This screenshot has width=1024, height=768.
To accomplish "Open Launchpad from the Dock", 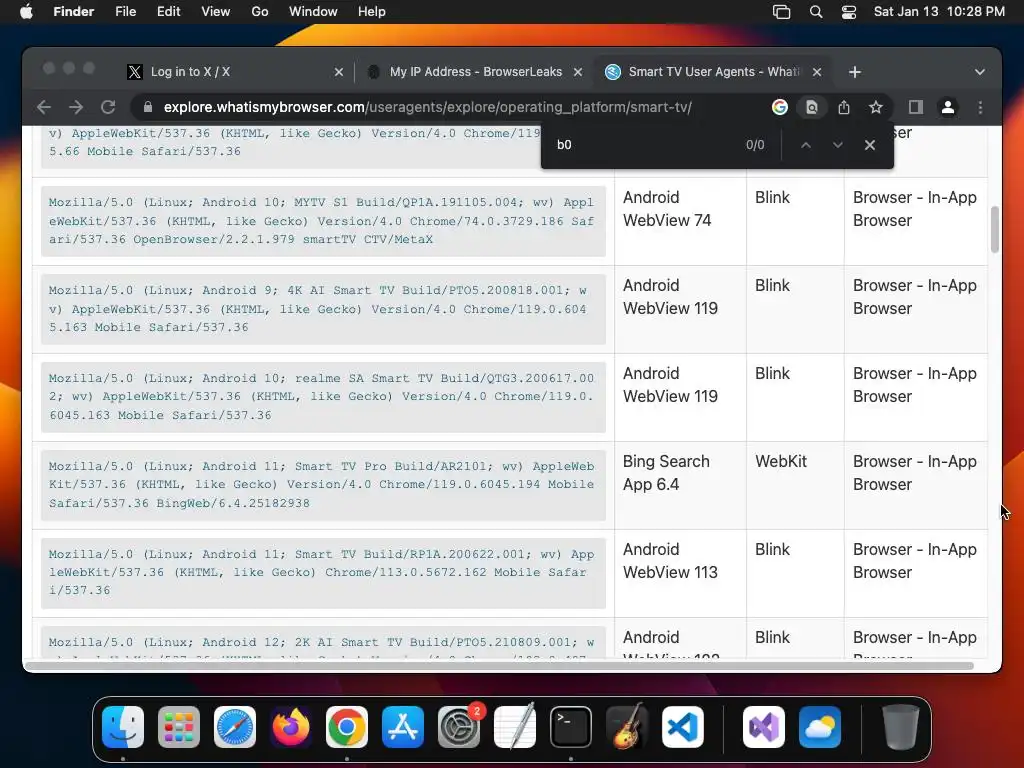I will (179, 727).
